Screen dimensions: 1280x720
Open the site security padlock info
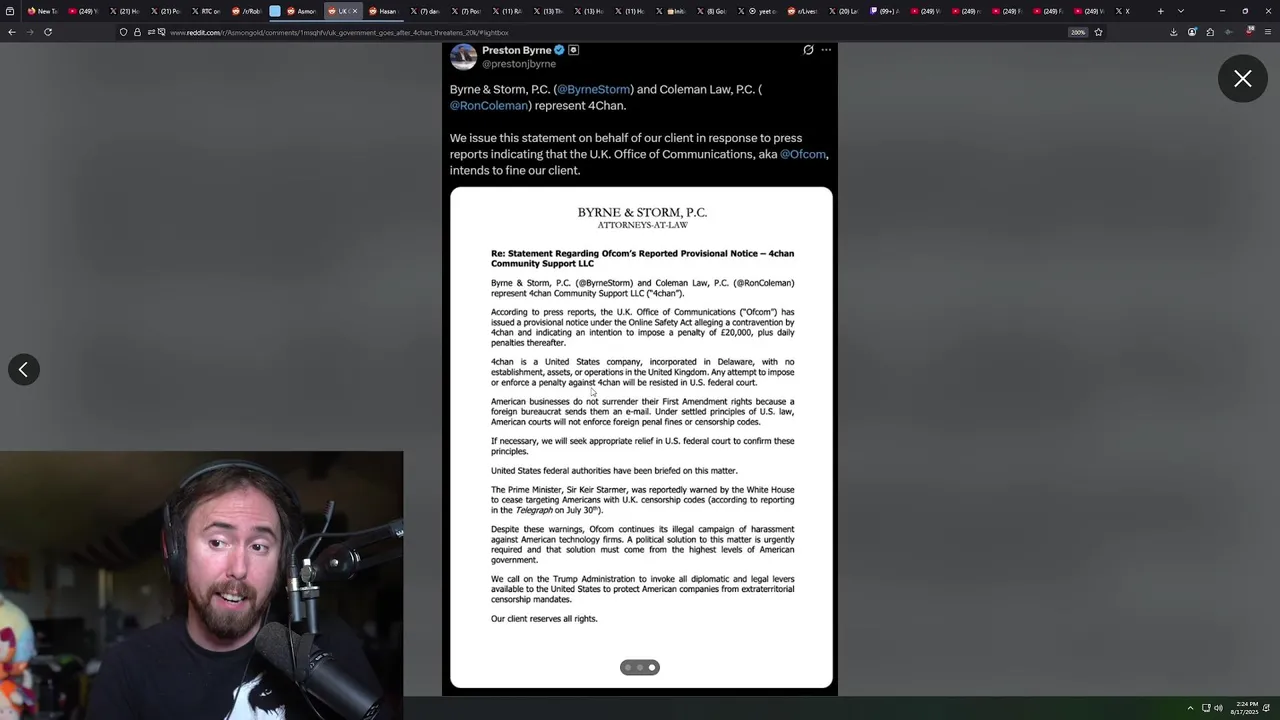pyautogui.click(x=137, y=32)
